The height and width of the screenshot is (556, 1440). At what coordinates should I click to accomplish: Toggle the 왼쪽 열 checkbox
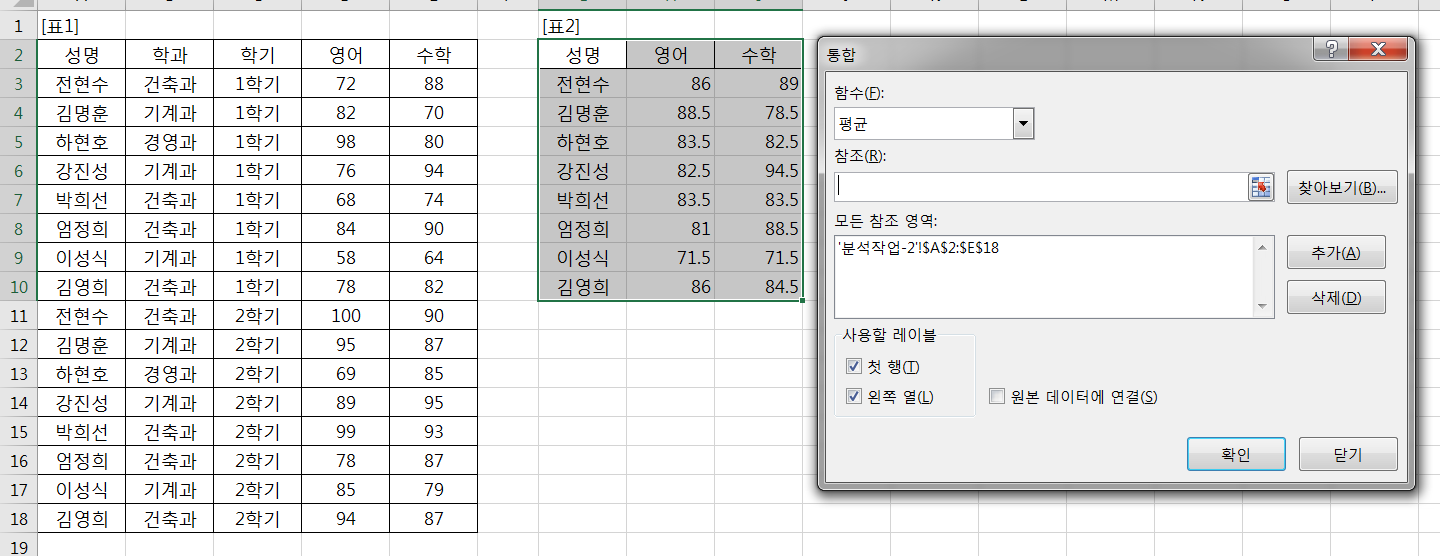tap(853, 396)
